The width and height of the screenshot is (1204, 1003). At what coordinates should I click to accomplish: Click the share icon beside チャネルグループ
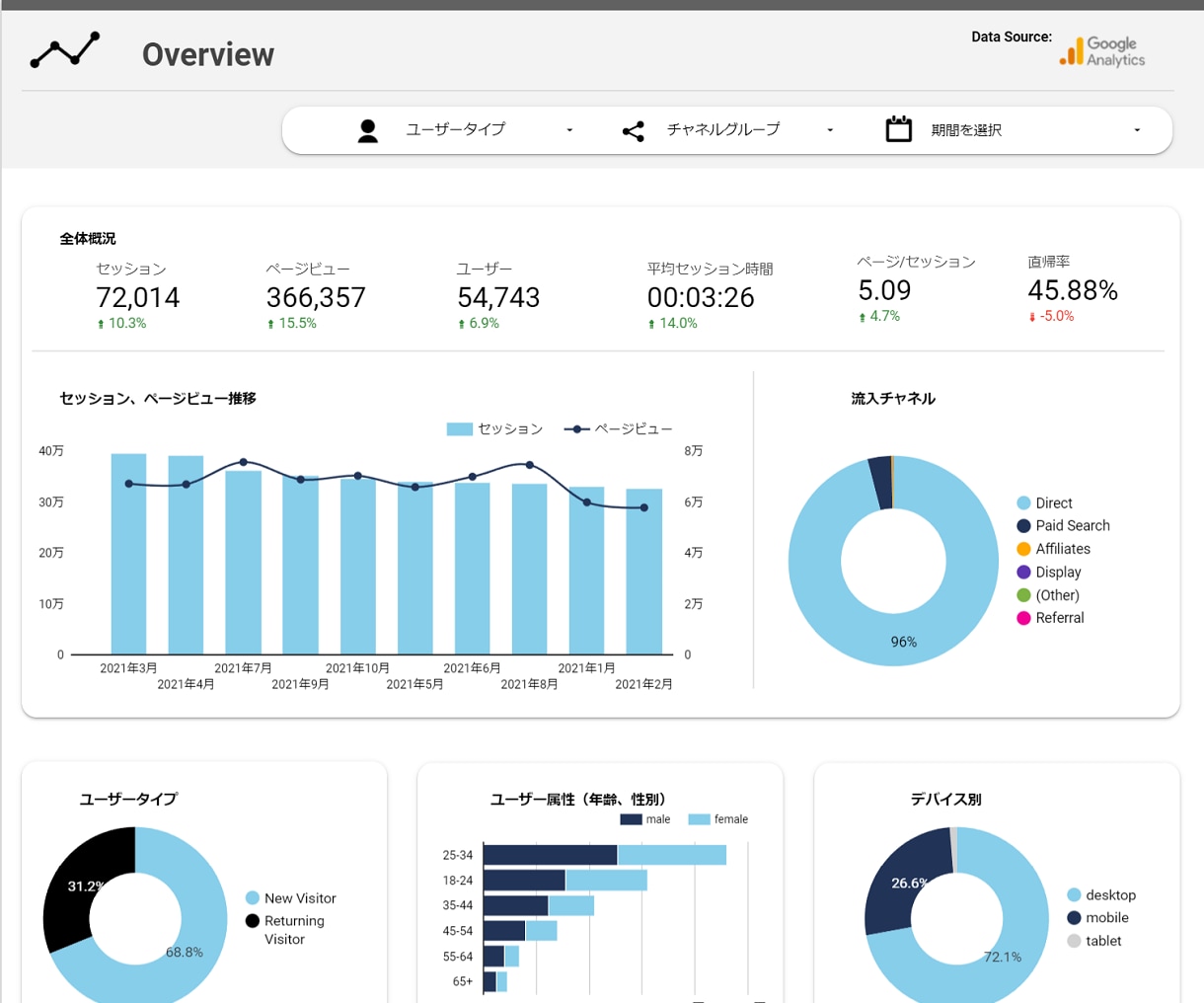coord(634,130)
